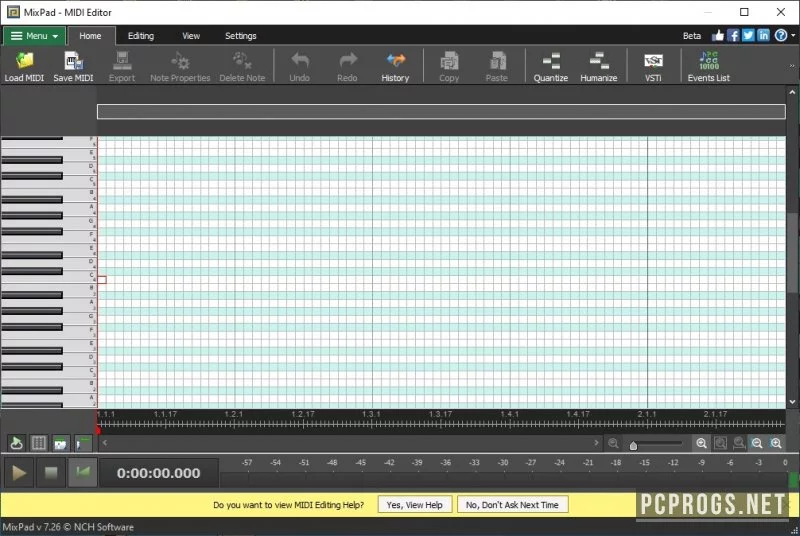Switch to the Home tab

point(90,36)
